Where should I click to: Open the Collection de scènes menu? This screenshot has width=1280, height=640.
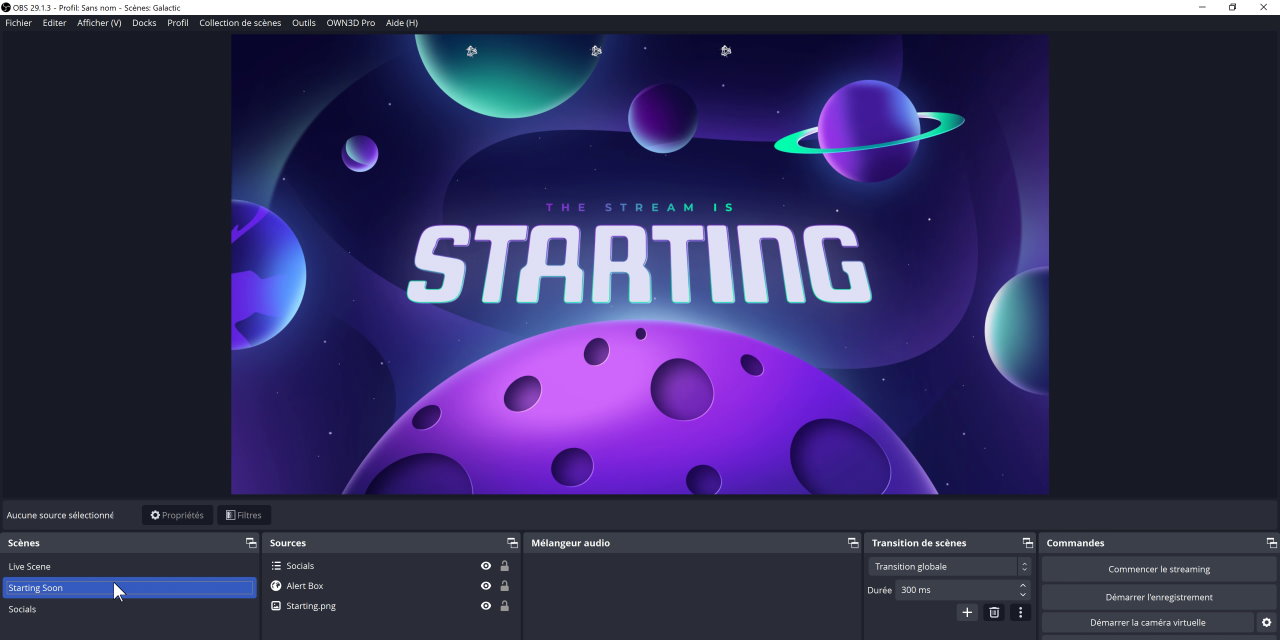[x=240, y=23]
